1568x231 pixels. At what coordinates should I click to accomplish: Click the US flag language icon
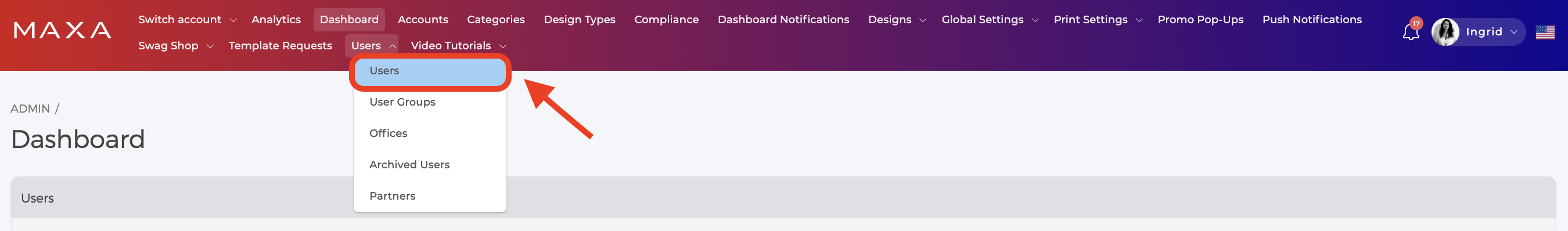click(1544, 33)
